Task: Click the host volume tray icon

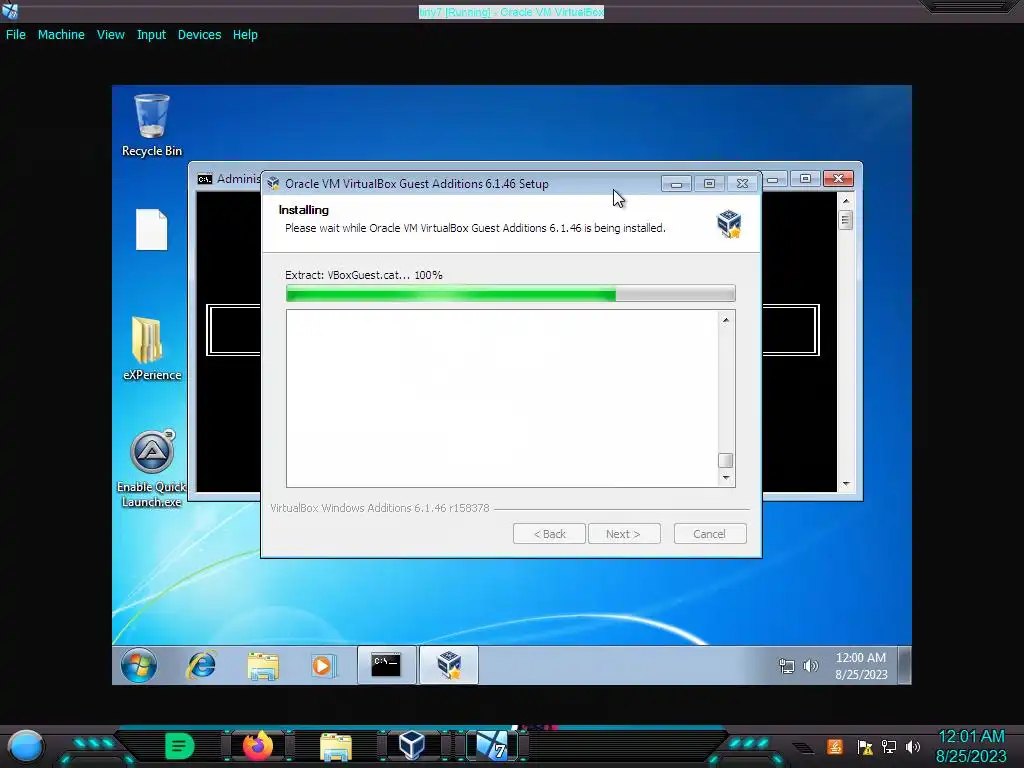Action: (913, 746)
